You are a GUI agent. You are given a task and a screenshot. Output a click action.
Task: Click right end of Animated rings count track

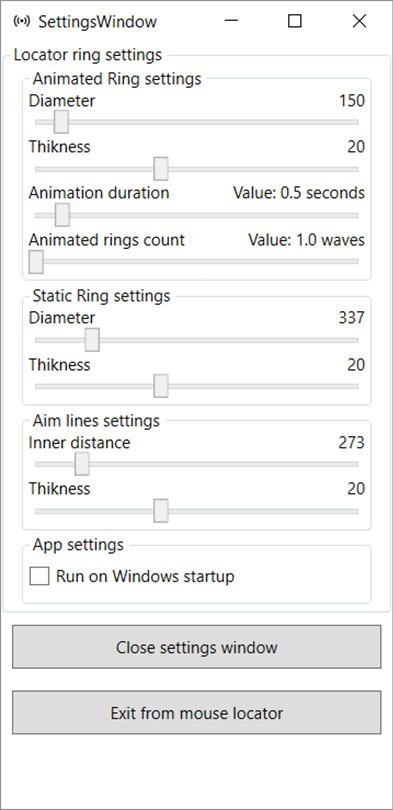click(355, 261)
